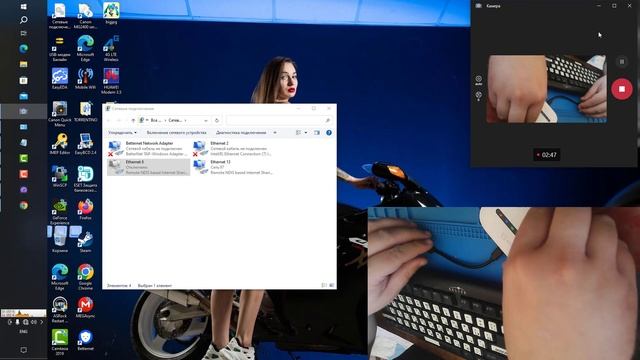Open 4G LTE Wireless shortcut
The image size is (640, 360).
click(111, 49)
